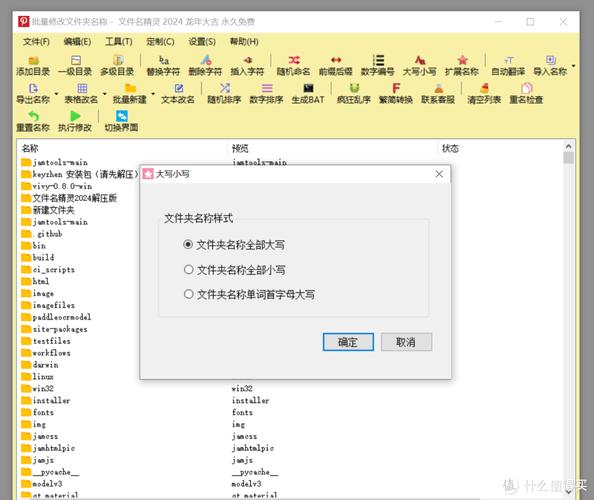Click the 切换界面 switch interface icon
This screenshot has height=500, width=594.
[x=122, y=116]
